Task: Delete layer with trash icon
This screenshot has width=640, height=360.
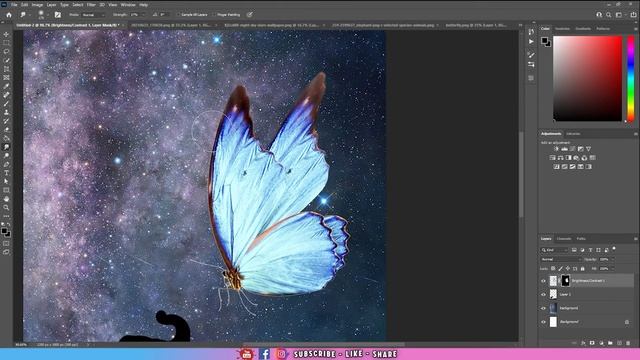Action: (x=628, y=343)
